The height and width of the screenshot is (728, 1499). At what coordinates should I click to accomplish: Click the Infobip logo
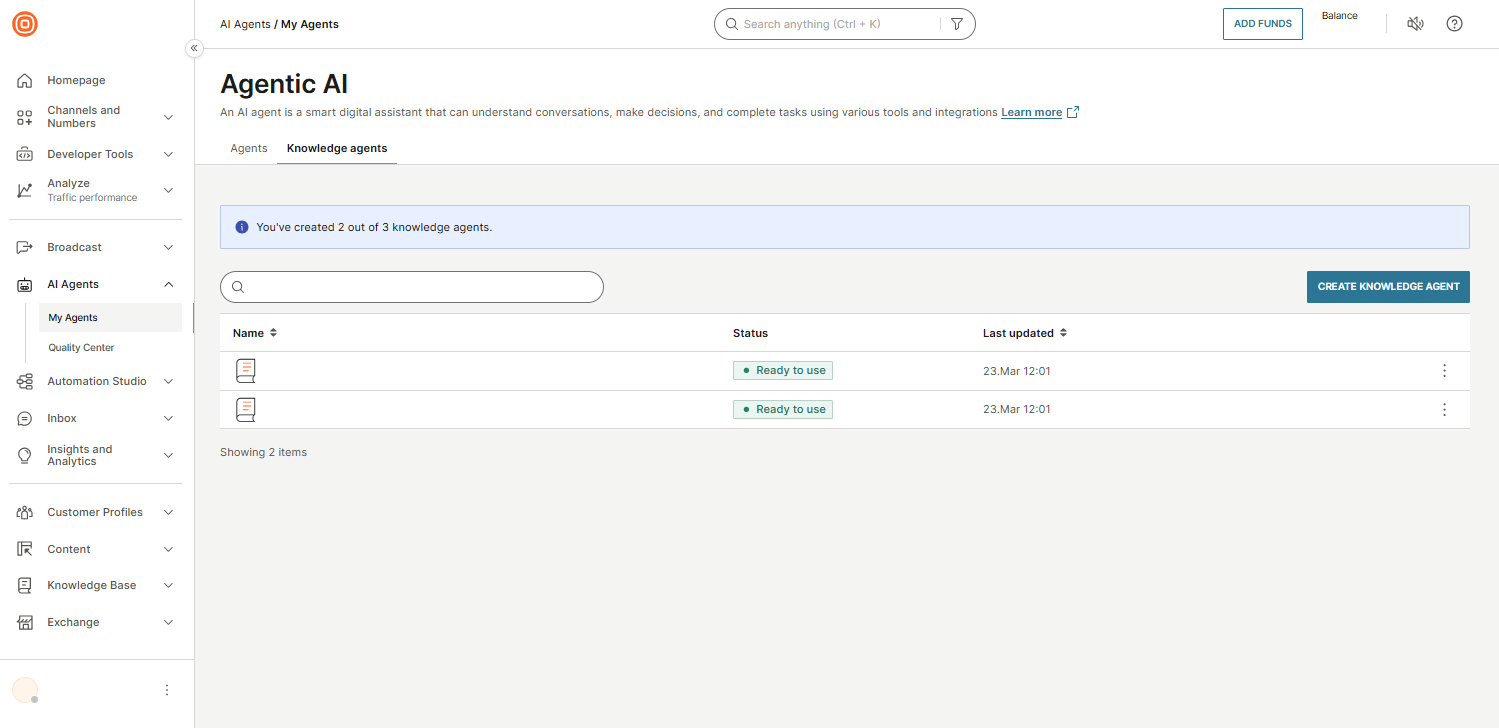tap(24, 24)
